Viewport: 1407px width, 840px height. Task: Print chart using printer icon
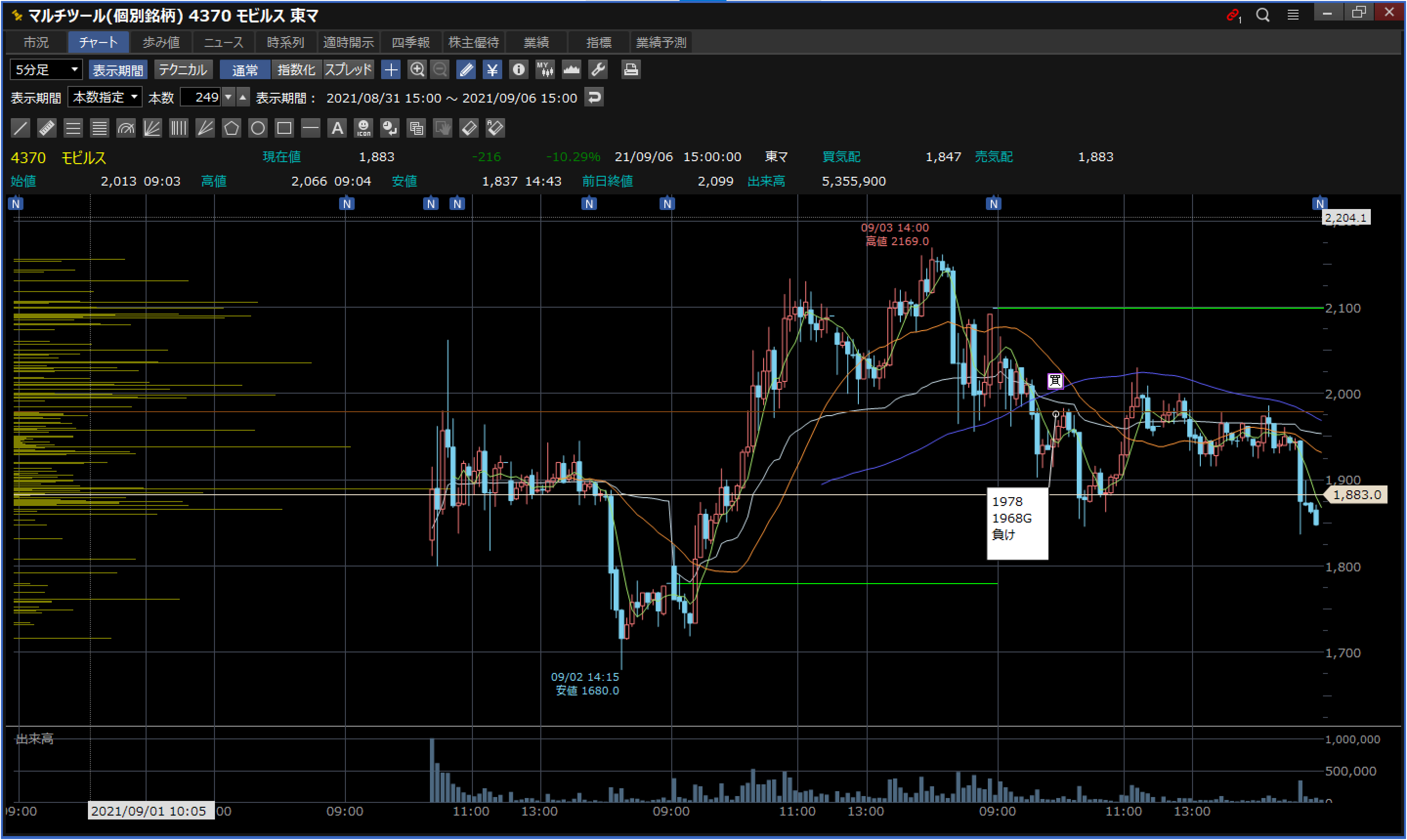click(x=630, y=70)
